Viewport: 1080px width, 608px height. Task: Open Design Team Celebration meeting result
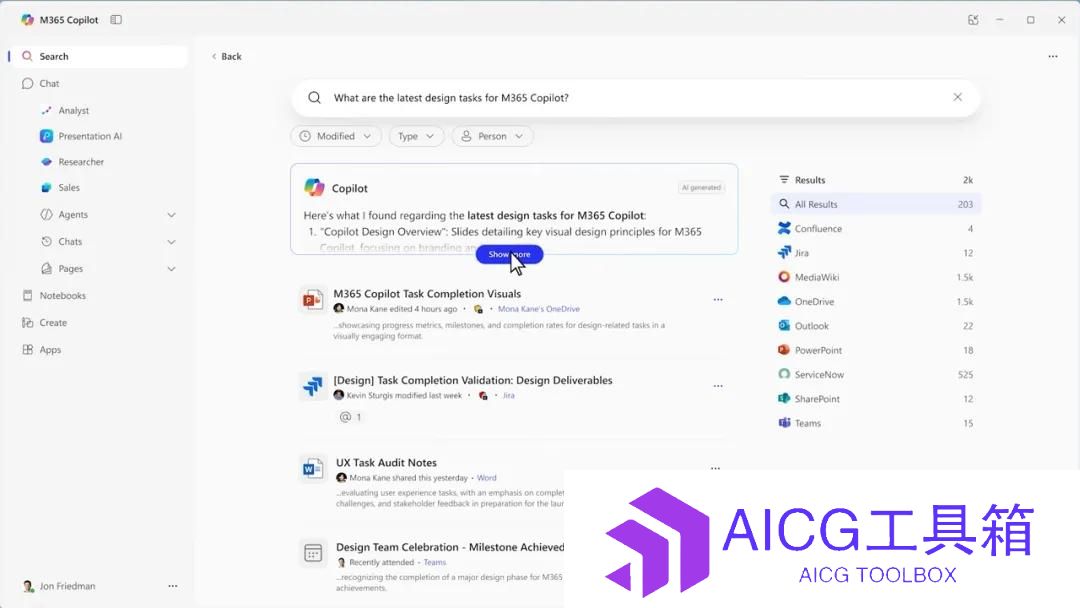point(450,547)
